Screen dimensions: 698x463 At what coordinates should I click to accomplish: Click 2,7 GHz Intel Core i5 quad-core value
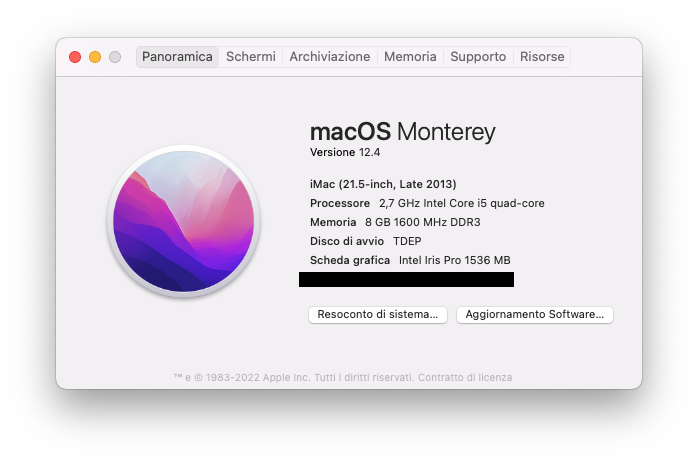(462, 203)
